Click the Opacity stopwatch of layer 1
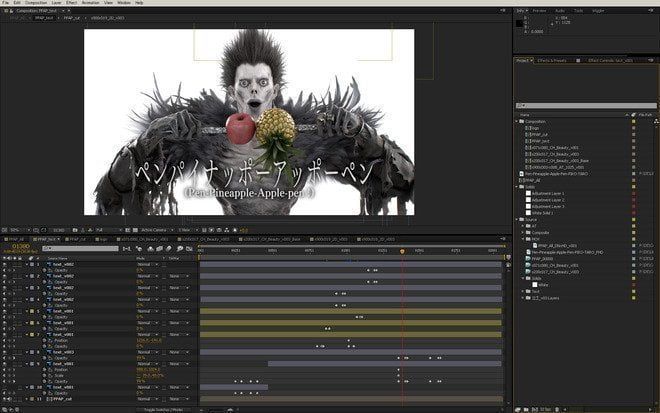Viewport: 660px width, 413px height. coord(44,270)
